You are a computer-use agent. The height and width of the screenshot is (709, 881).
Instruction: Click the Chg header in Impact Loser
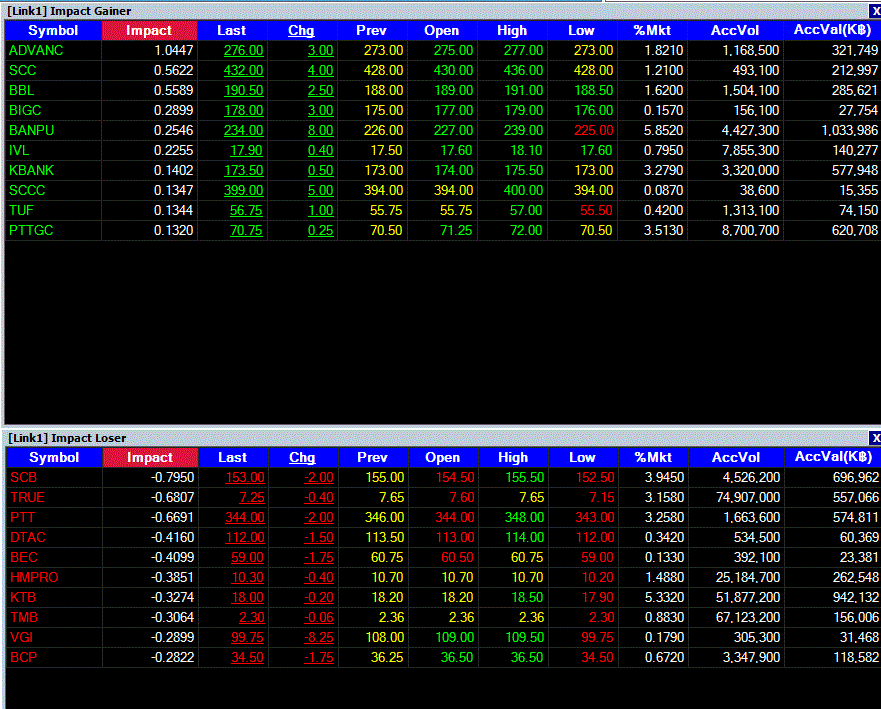pos(302,457)
